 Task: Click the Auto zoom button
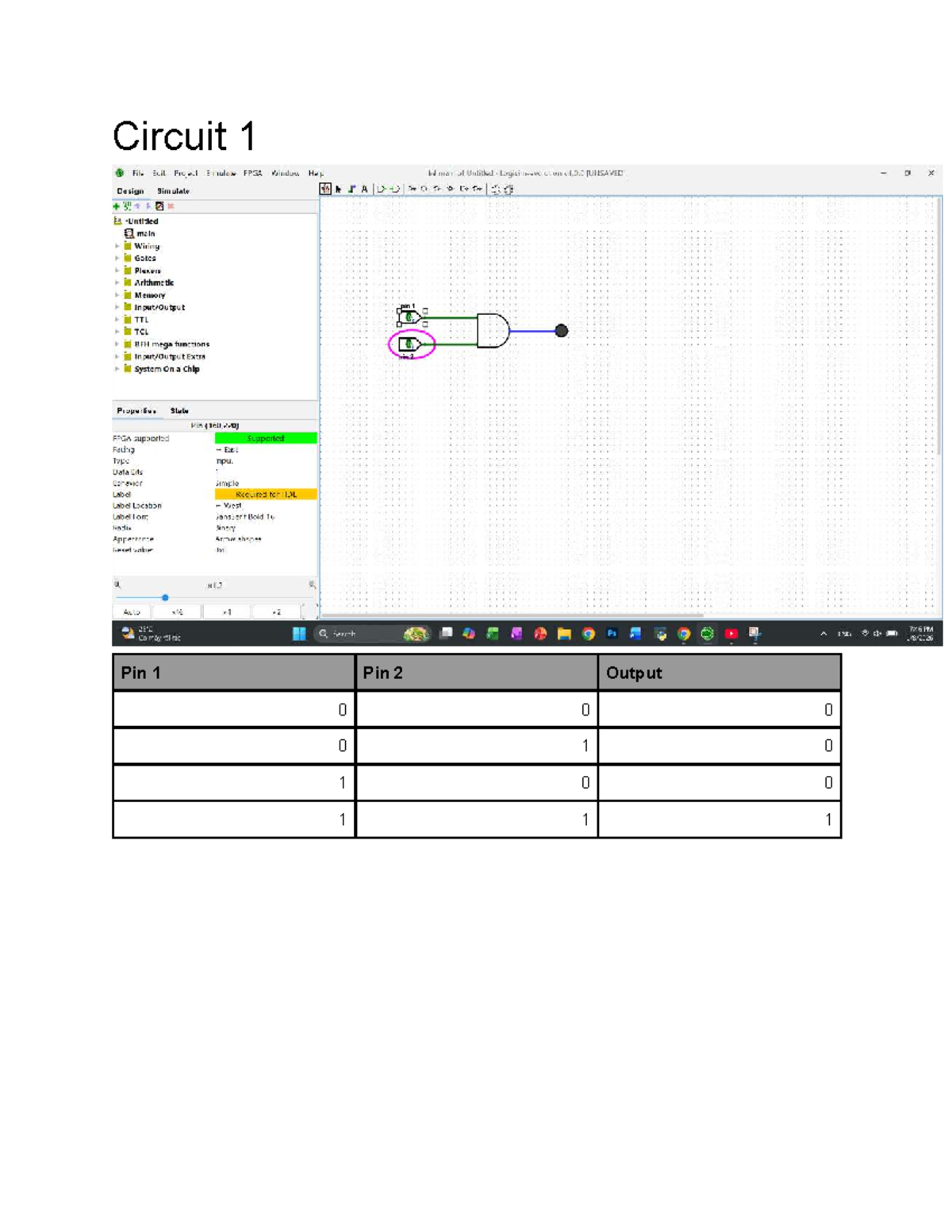pyautogui.click(x=132, y=612)
